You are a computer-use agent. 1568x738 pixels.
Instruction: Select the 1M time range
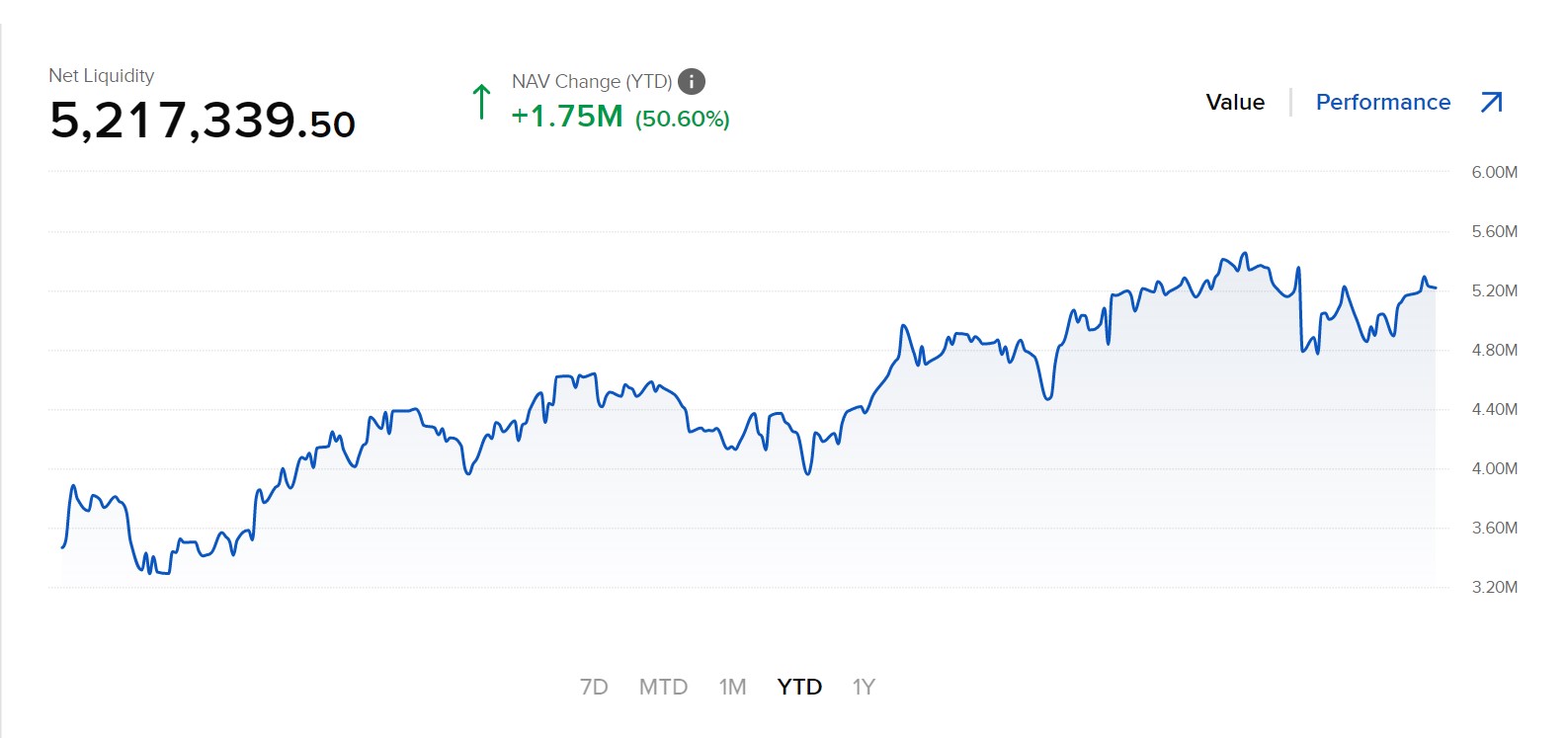click(732, 687)
